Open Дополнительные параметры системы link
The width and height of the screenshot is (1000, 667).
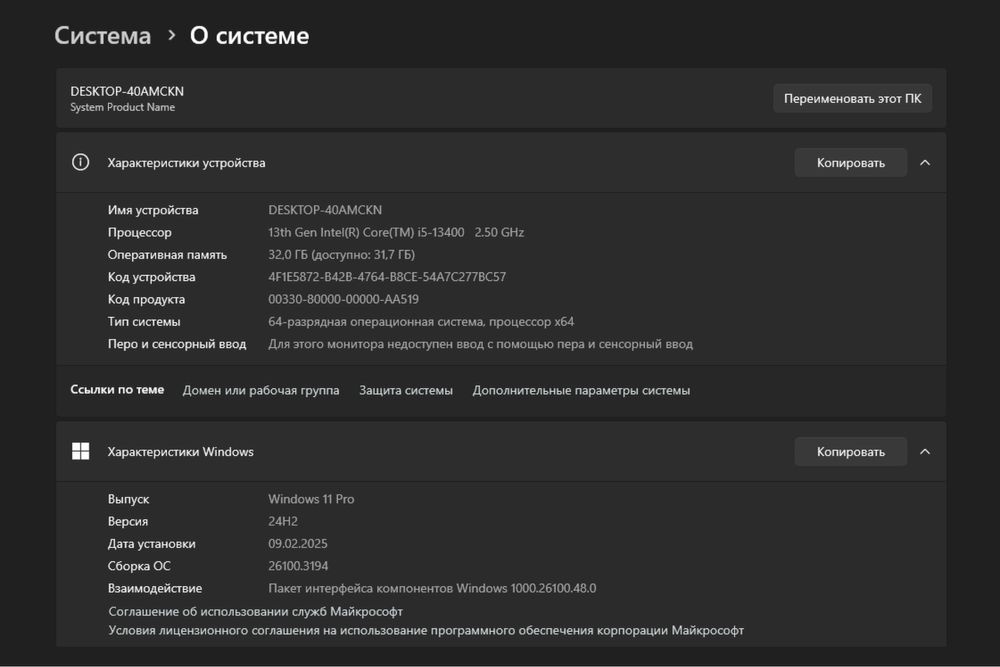tap(581, 390)
